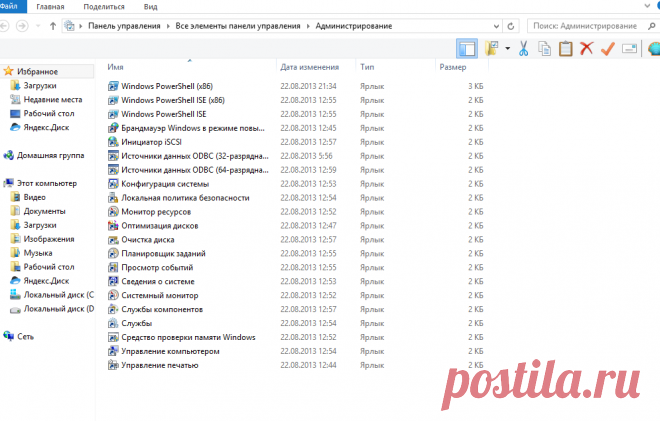Select Музыка folder in sidebar
This screenshot has width=660, height=421.
[x=38, y=253]
